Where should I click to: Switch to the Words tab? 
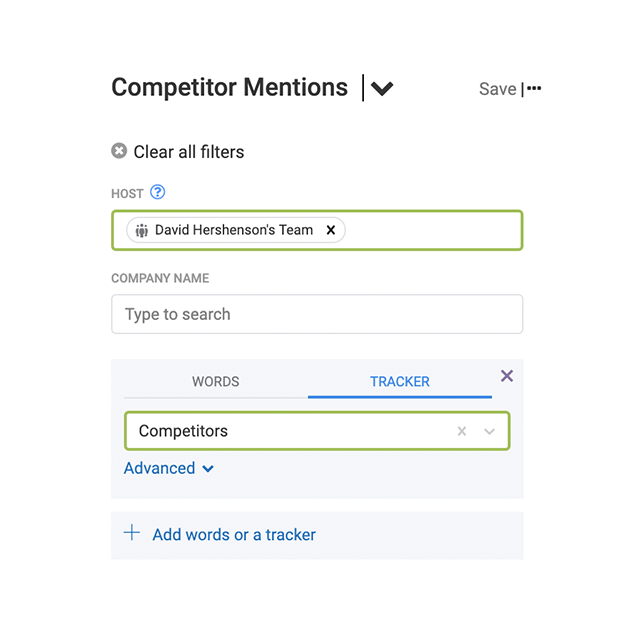pyautogui.click(x=215, y=381)
